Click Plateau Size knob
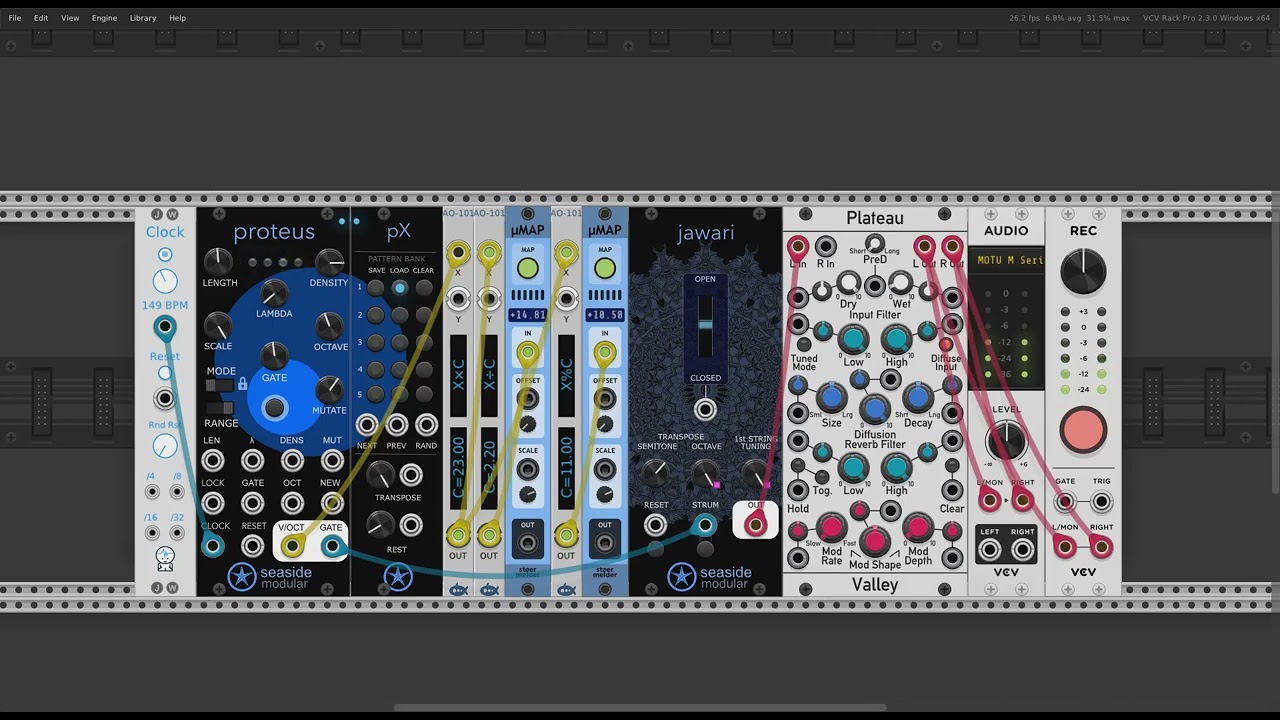1280x720 pixels. coord(831,398)
